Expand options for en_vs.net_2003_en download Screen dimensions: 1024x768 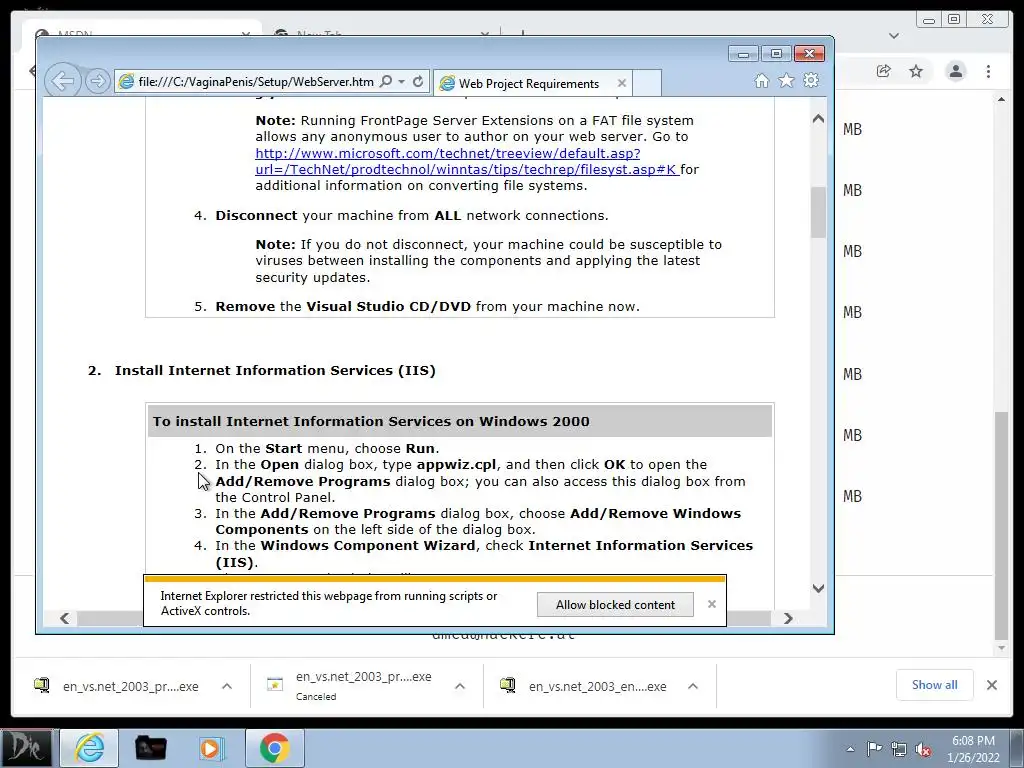click(x=693, y=686)
